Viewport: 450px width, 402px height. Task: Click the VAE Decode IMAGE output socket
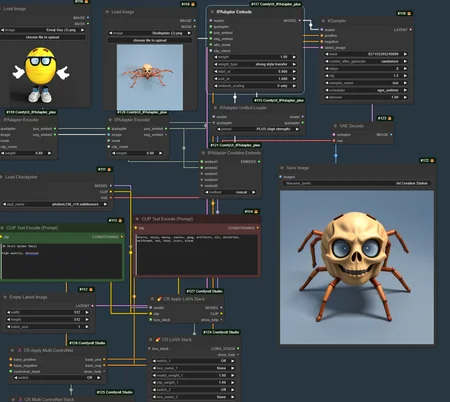point(391,135)
